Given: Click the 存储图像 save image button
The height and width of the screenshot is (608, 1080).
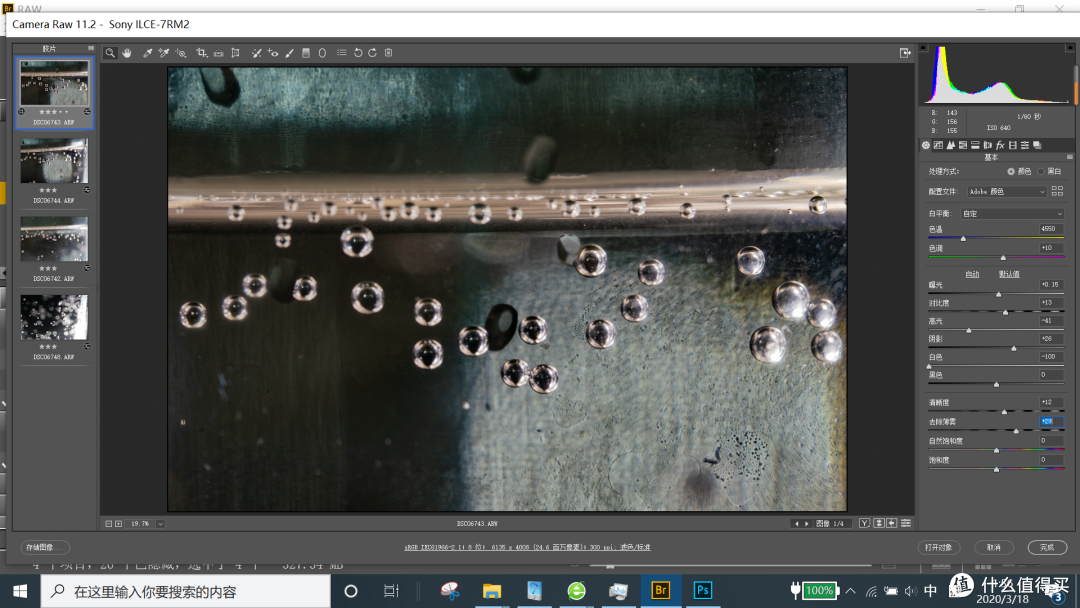Looking at the screenshot, I should click(x=45, y=547).
